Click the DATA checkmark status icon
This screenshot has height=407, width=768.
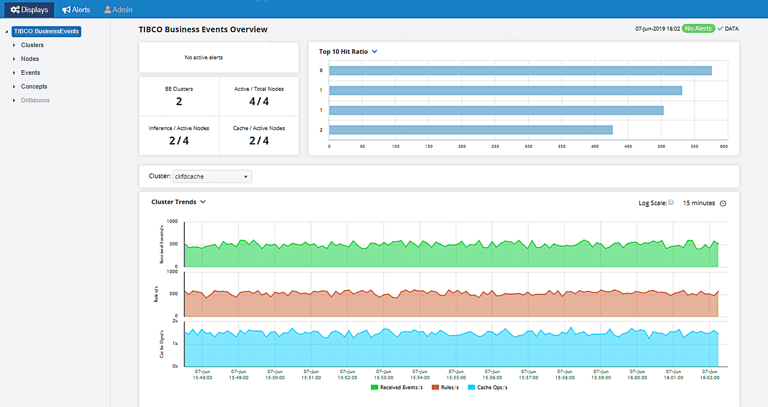click(720, 29)
